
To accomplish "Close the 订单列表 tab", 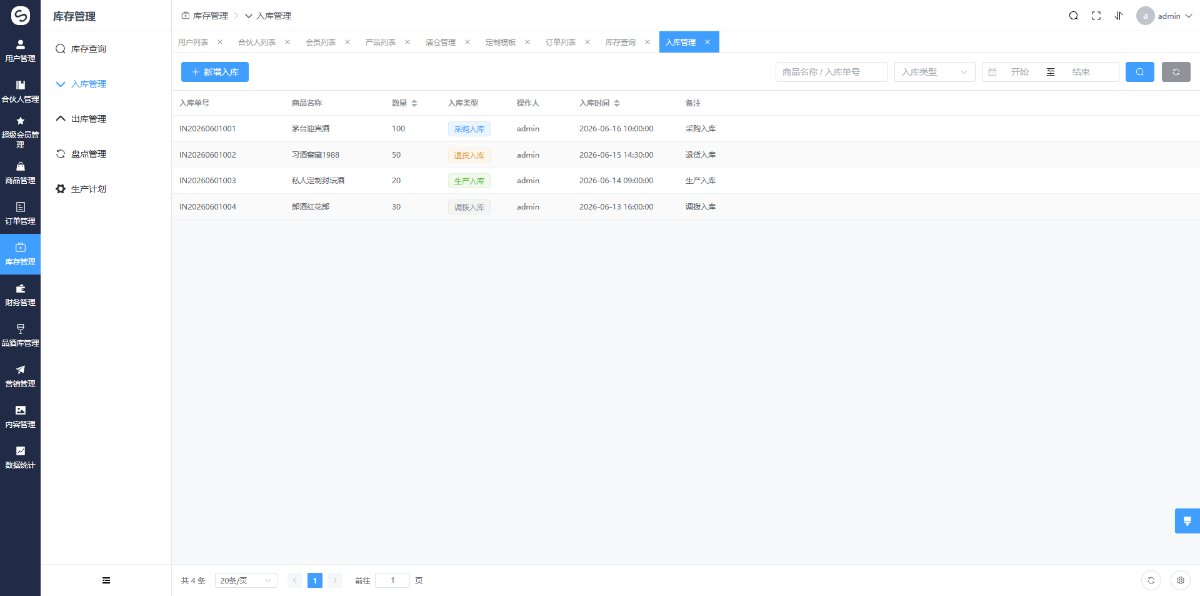I will click(587, 42).
